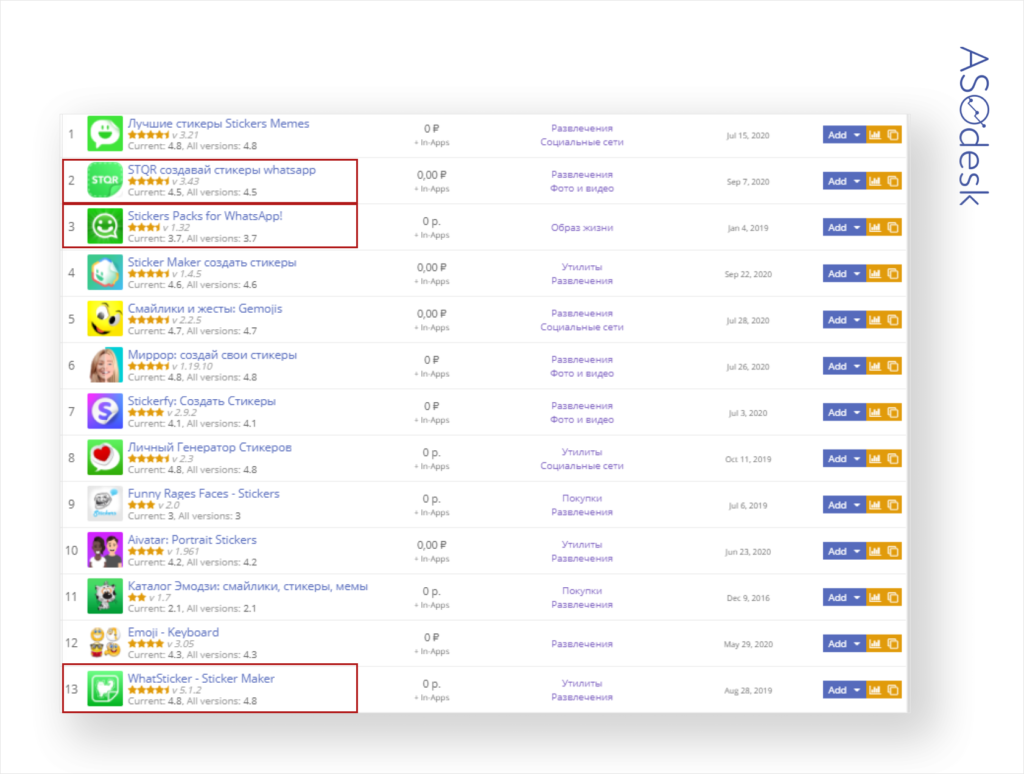Viewport: 1024px width, 774px height.
Task: Select Покупки category in Funny Rages Faces row
Action: (581, 498)
